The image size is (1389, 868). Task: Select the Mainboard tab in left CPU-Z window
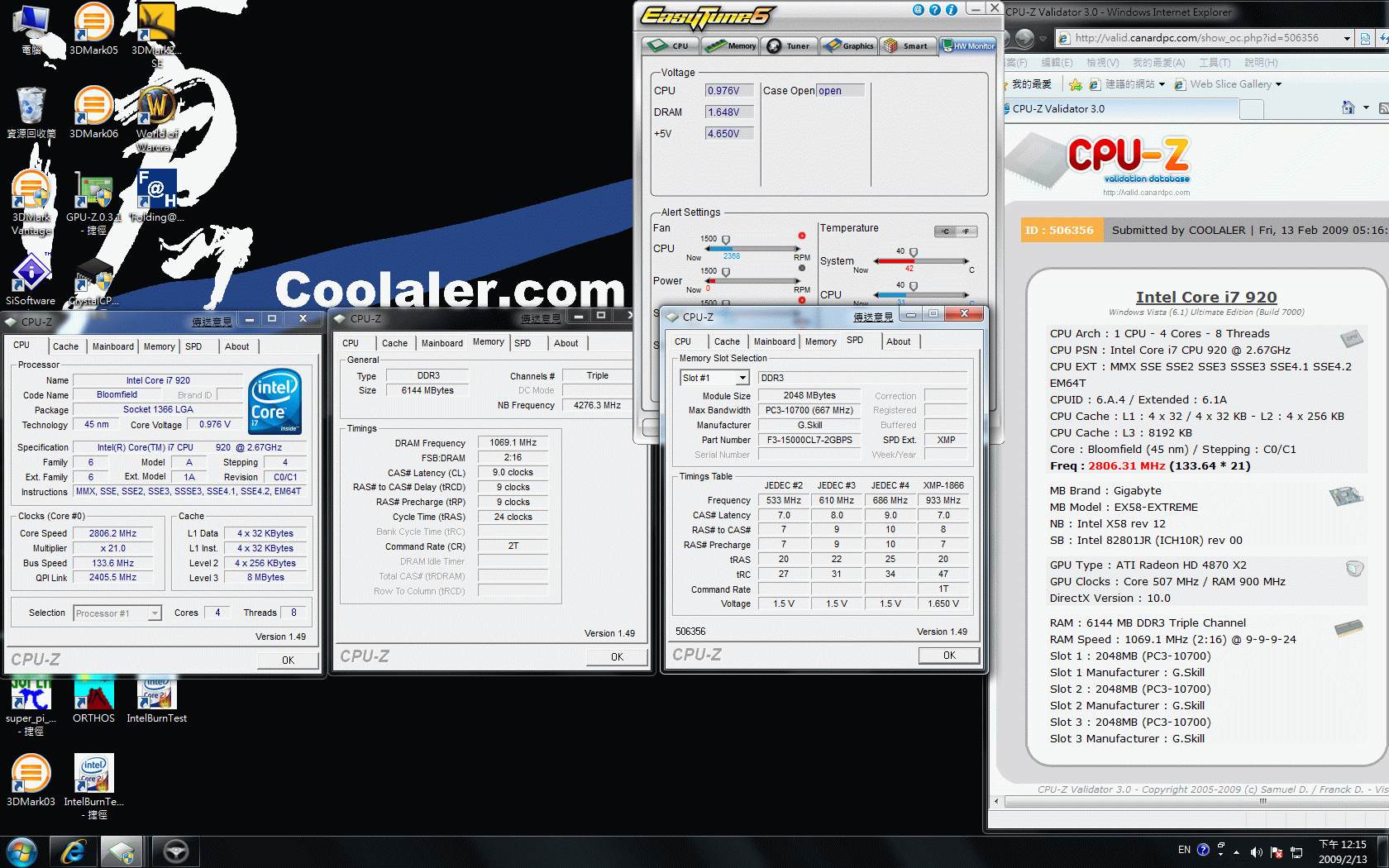click(x=112, y=346)
